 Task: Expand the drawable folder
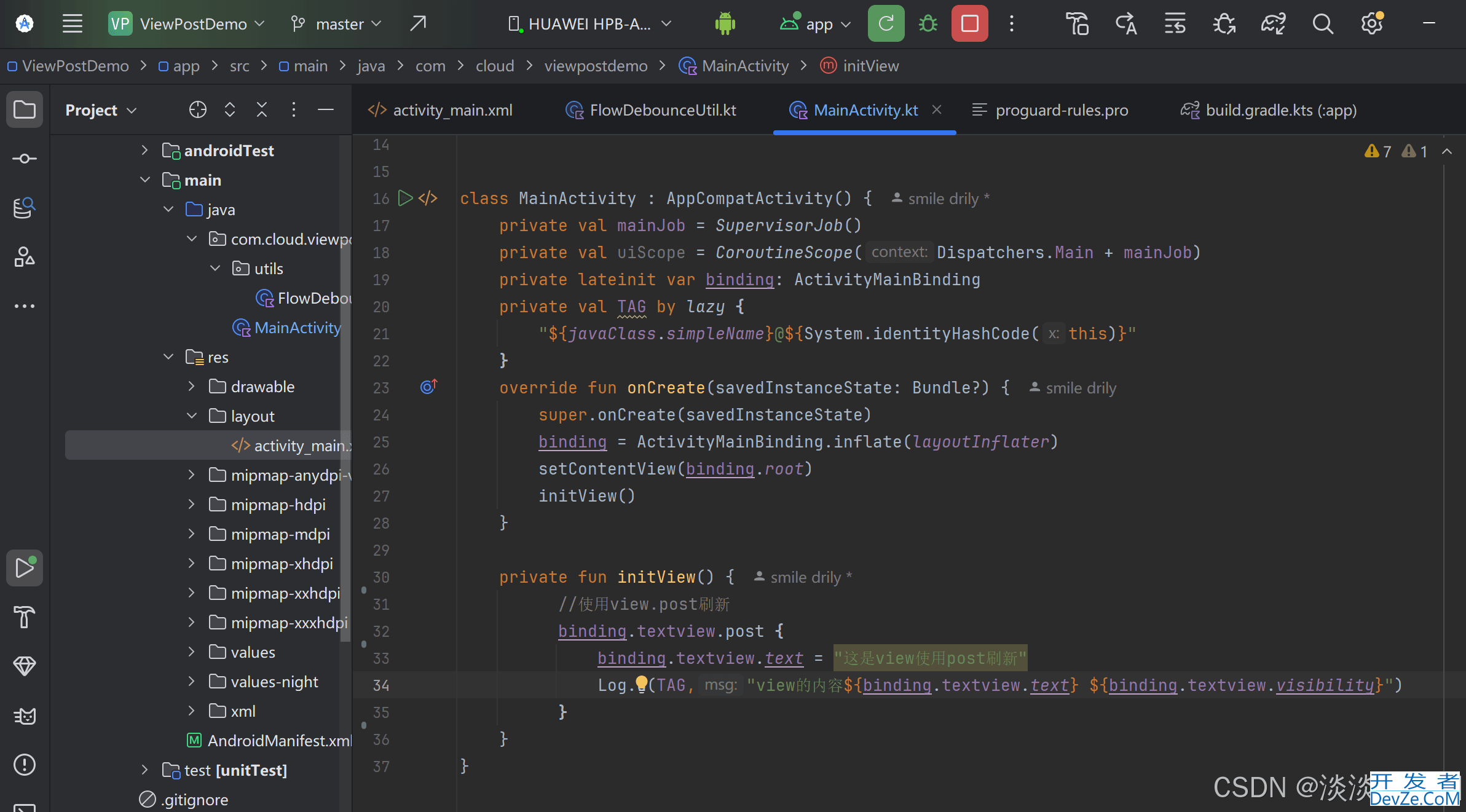(x=192, y=386)
